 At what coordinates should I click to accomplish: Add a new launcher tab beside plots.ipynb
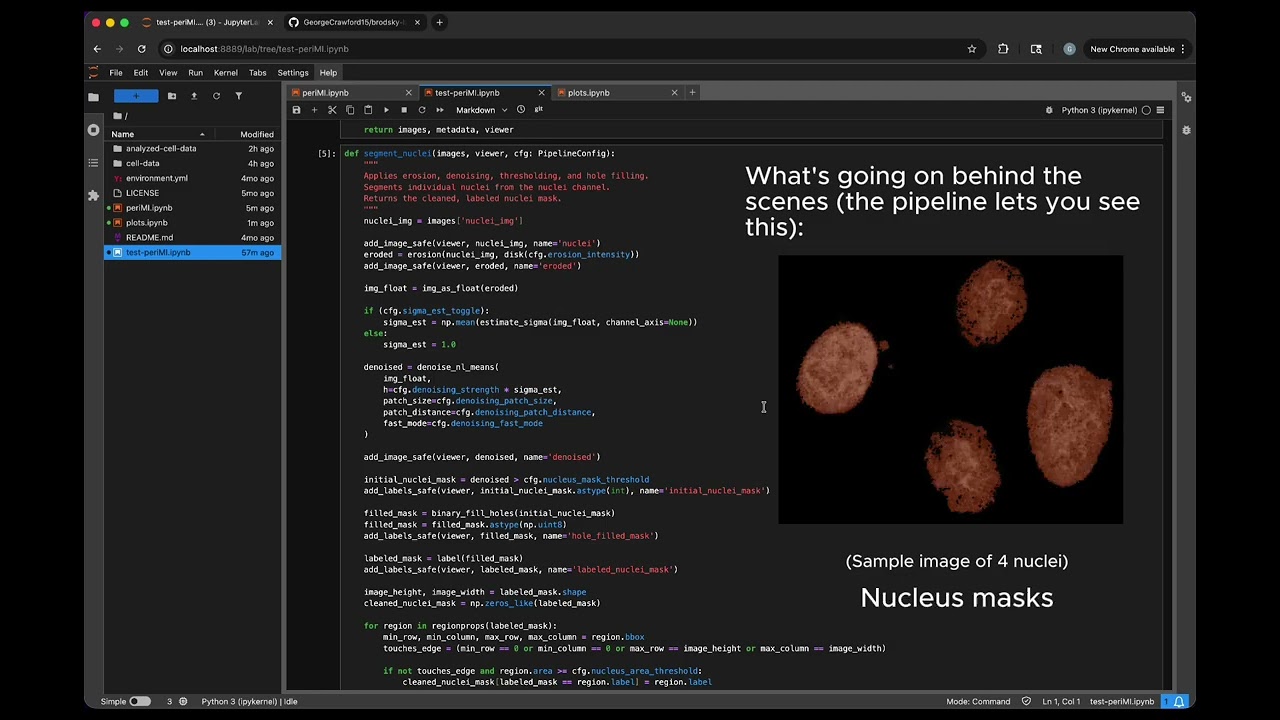click(x=692, y=93)
